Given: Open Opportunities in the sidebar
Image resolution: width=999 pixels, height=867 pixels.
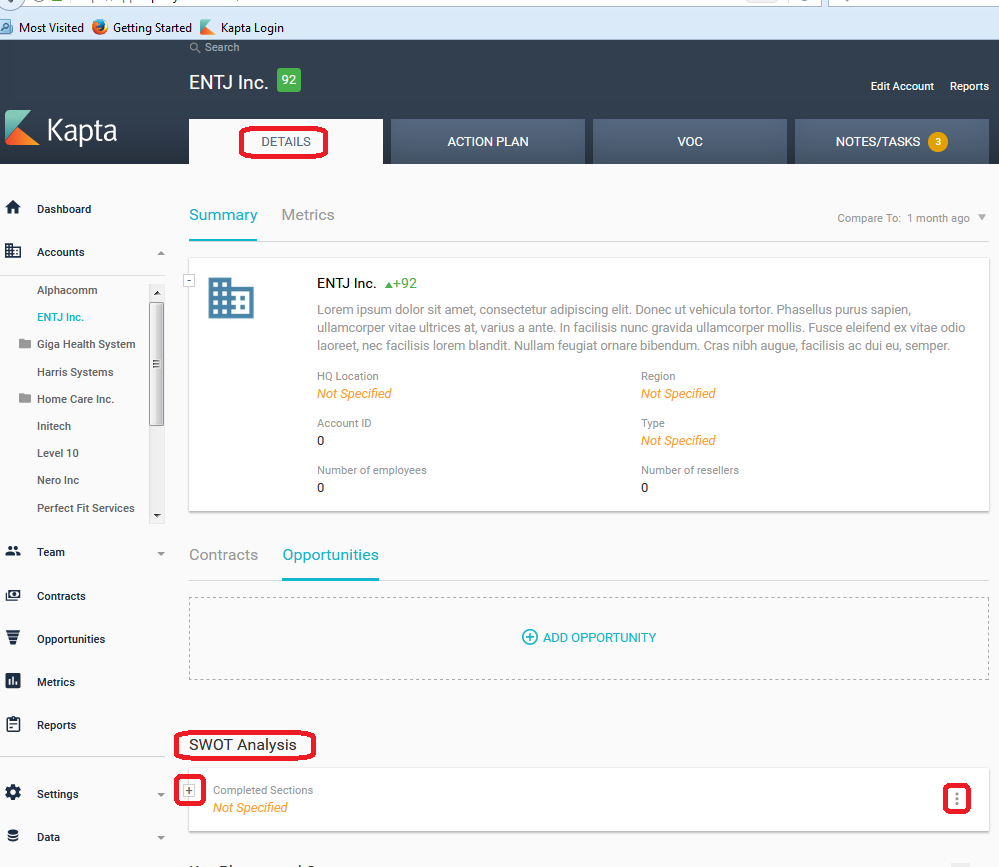Looking at the screenshot, I should pos(71,639).
